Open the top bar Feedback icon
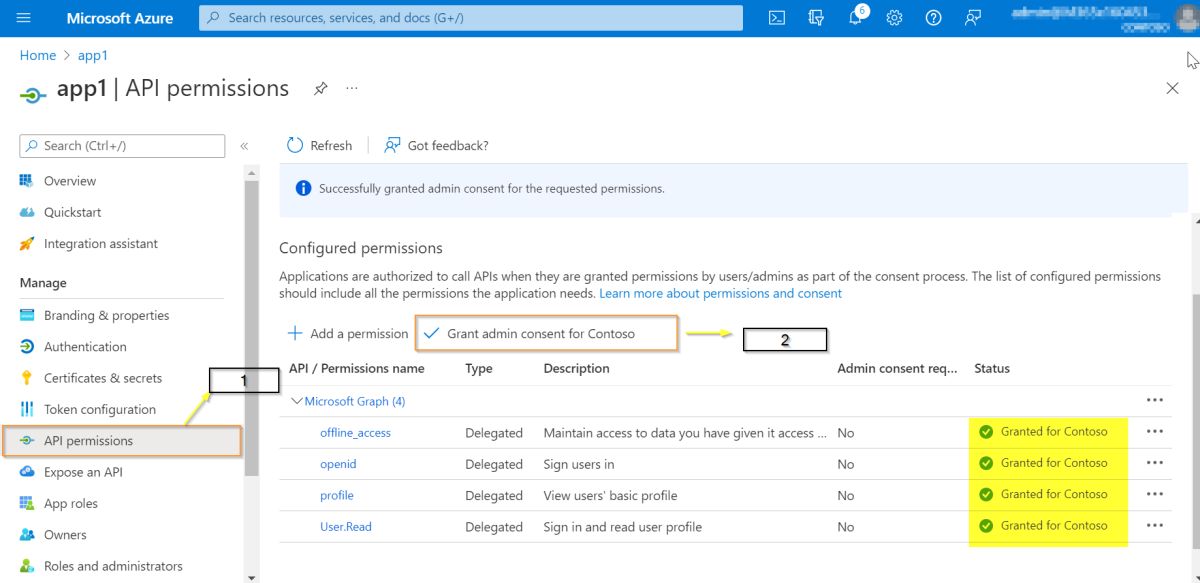Image resolution: width=1200 pixels, height=583 pixels. pyautogui.click(x=972, y=18)
